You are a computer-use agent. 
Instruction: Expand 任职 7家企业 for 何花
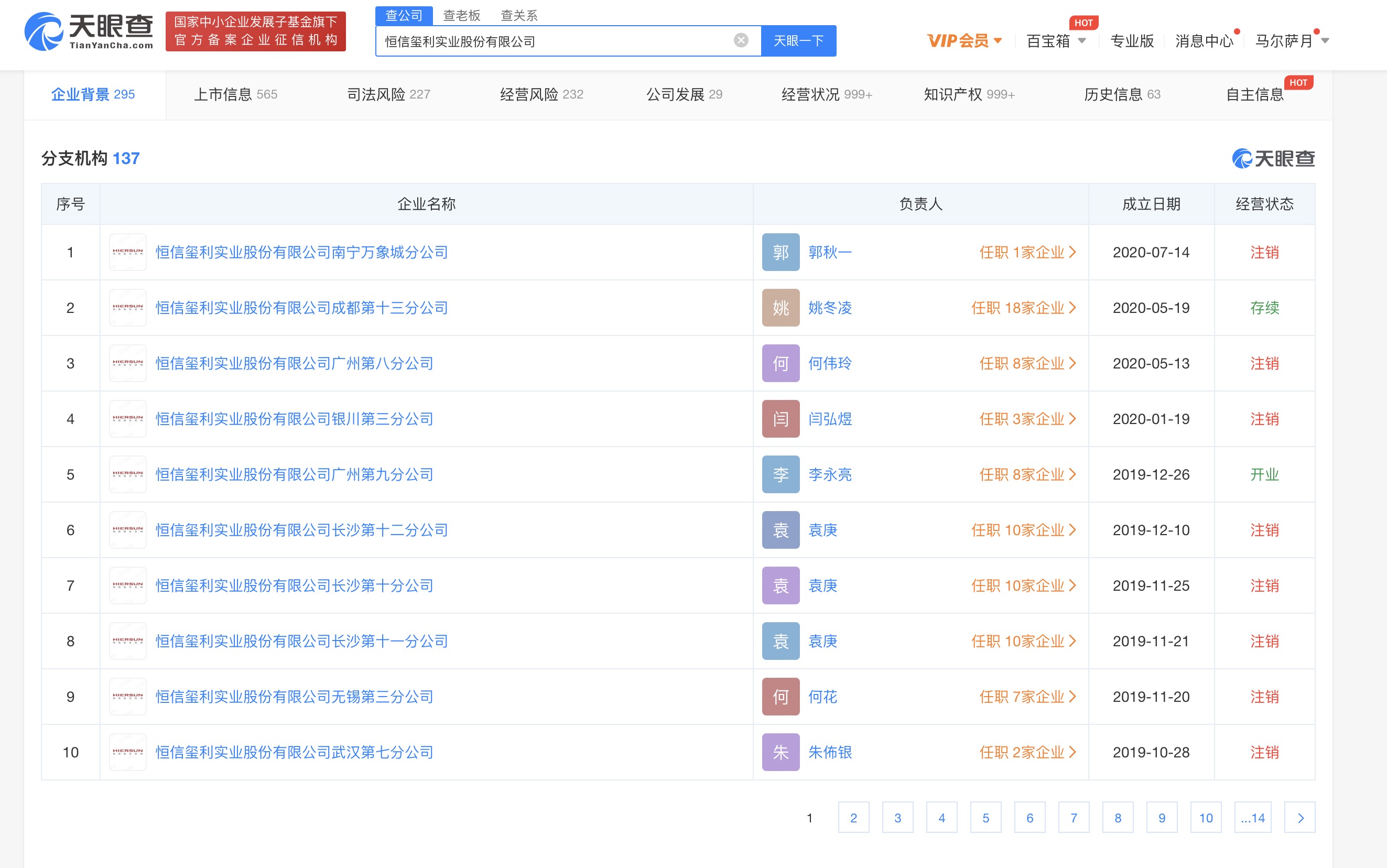point(1027,697)
